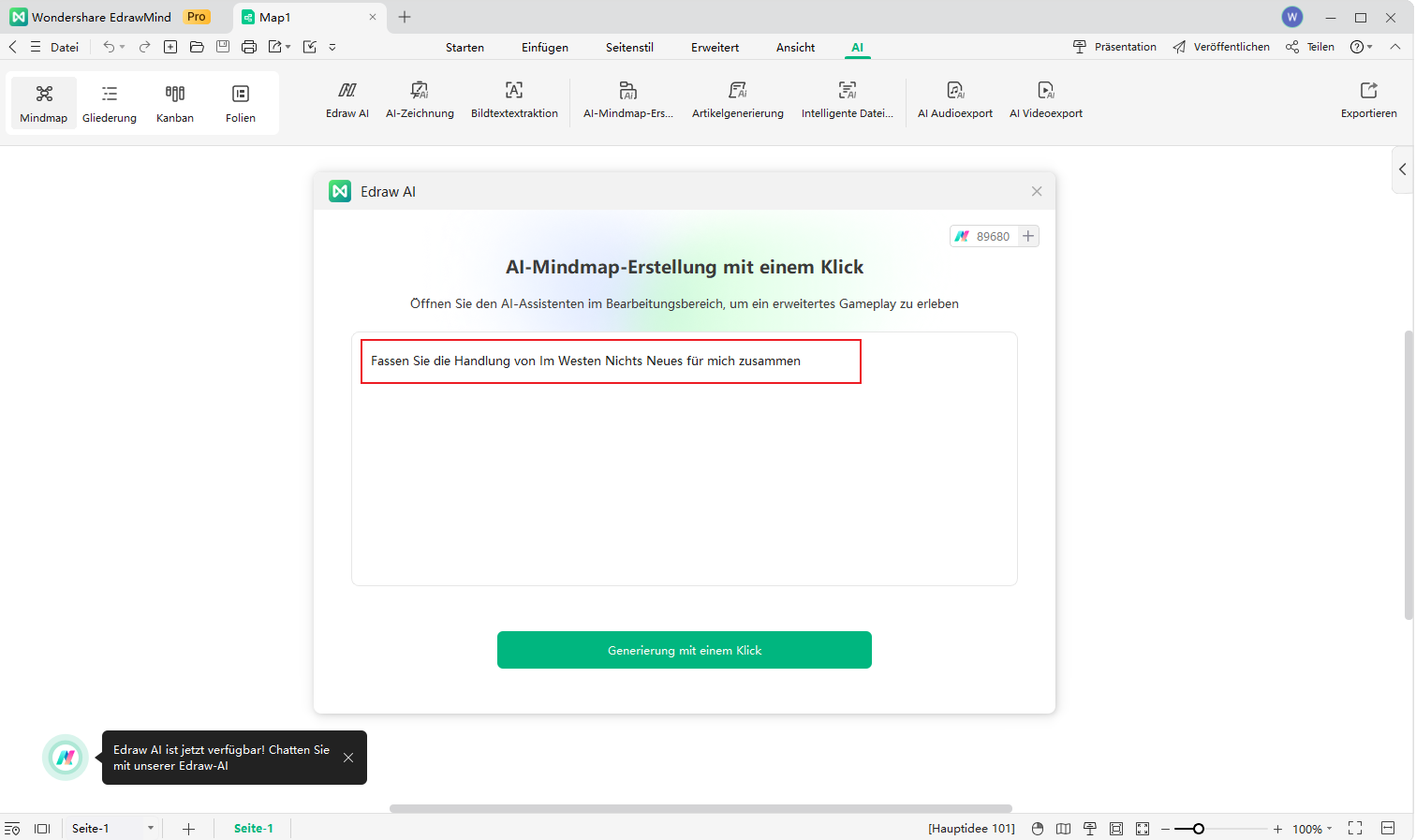1416x840 pixels.
Task: Click the expand-corners icon in status bar
Action: click(x=1143, y=829)
